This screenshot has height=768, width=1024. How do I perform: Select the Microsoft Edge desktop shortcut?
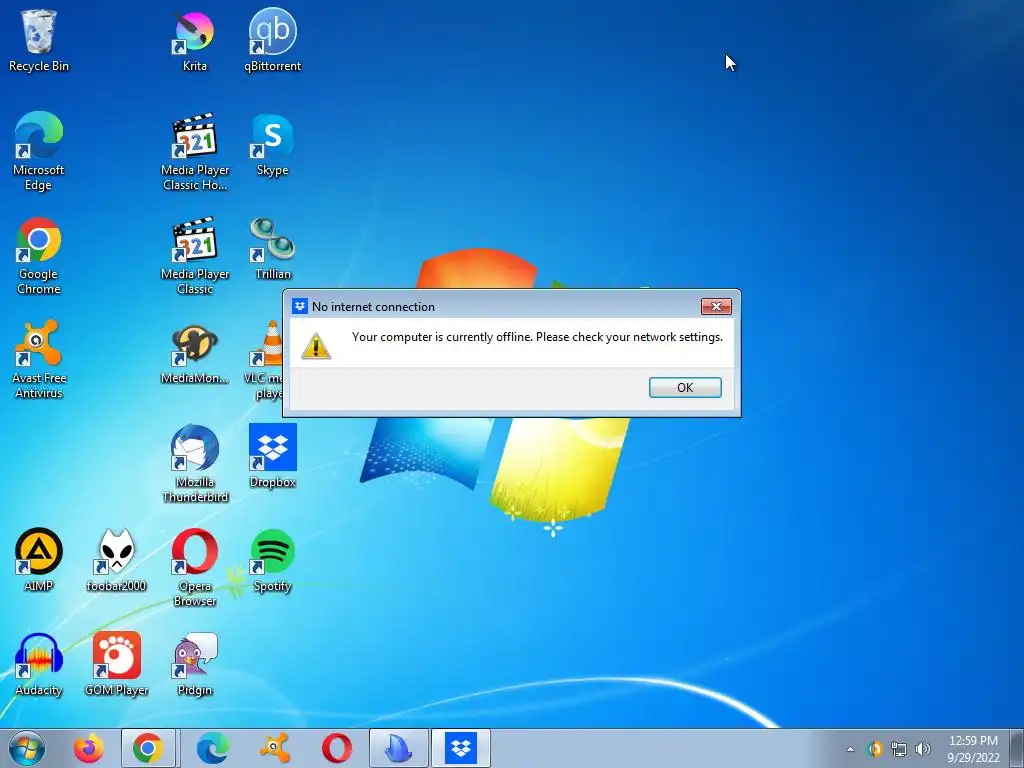coord(39,151)
